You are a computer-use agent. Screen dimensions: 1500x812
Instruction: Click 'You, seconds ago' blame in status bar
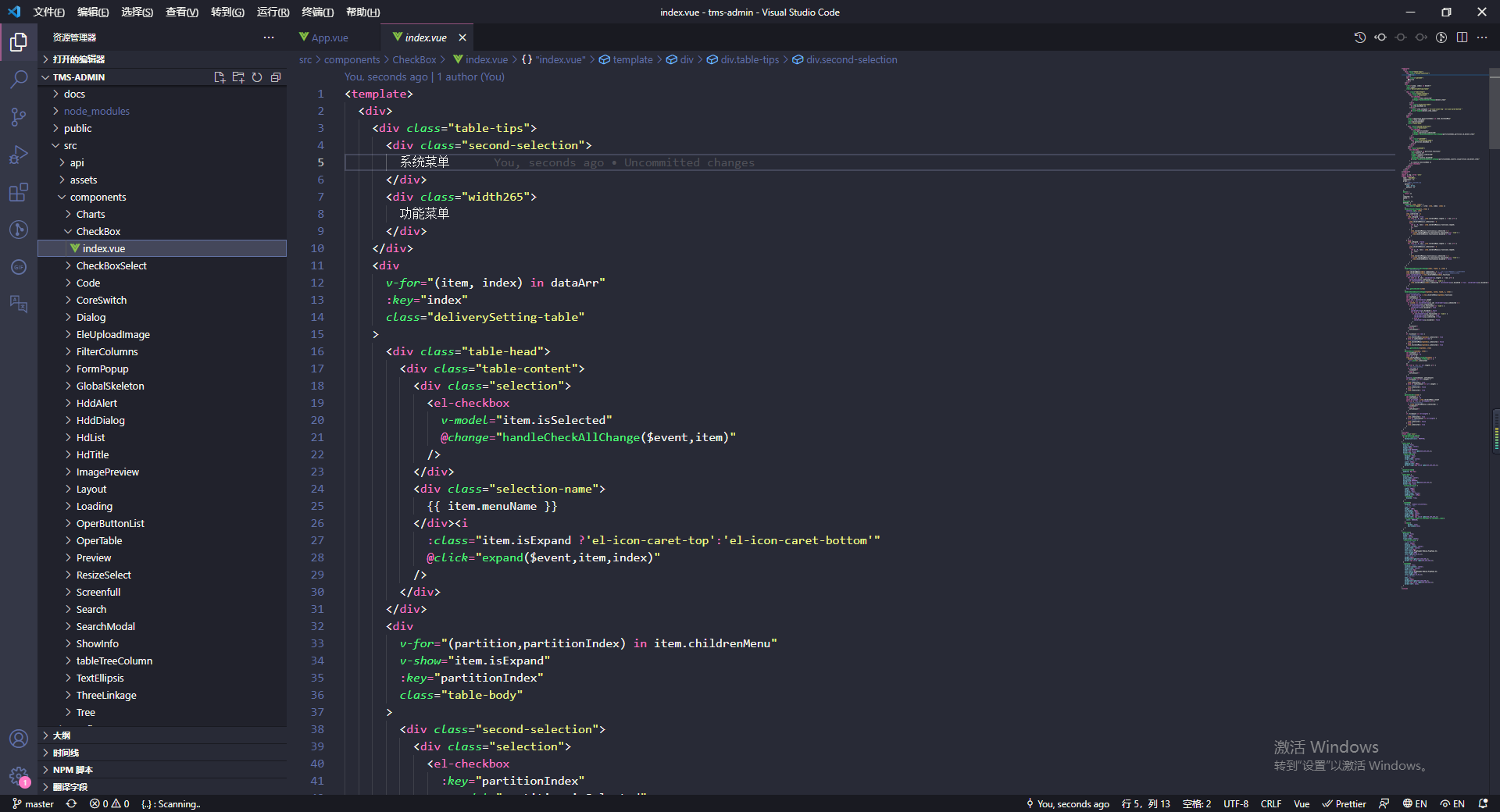coord(1068,803)
